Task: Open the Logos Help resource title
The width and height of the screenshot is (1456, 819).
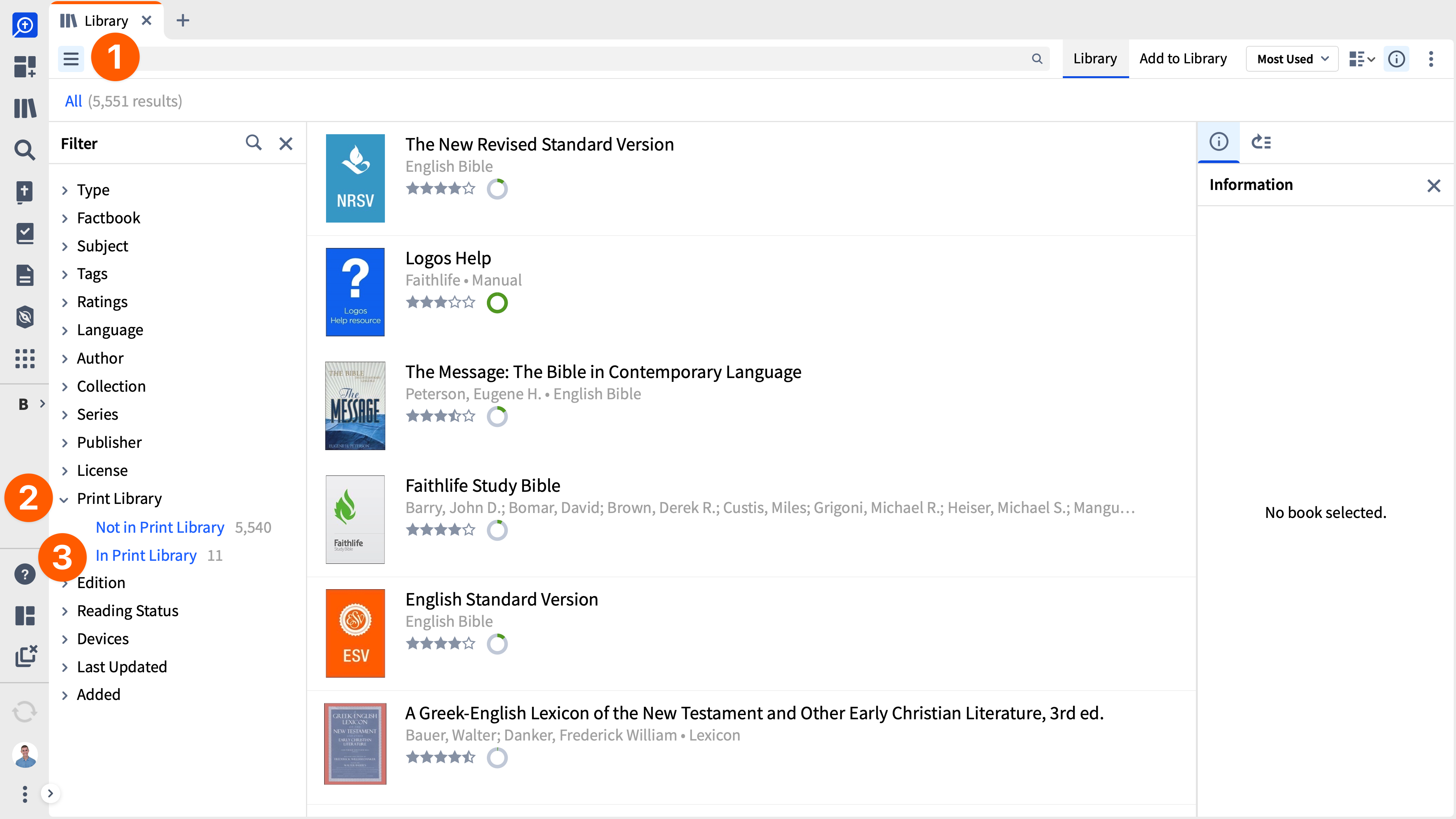Action: (x=448, y=258)
